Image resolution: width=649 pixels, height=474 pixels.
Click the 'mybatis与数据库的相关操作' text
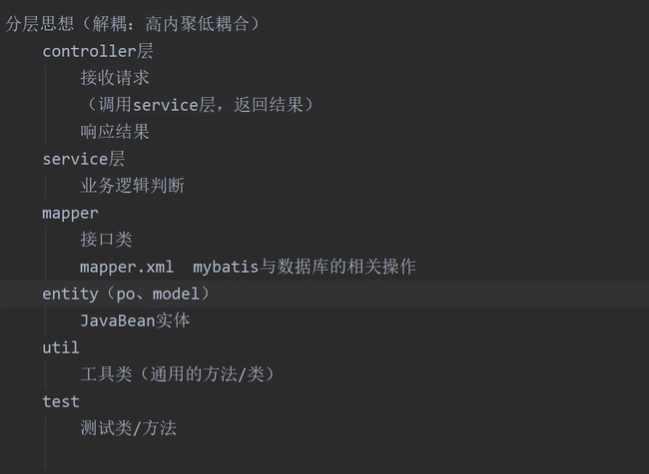pyautogui.click(x=304, y=267)
